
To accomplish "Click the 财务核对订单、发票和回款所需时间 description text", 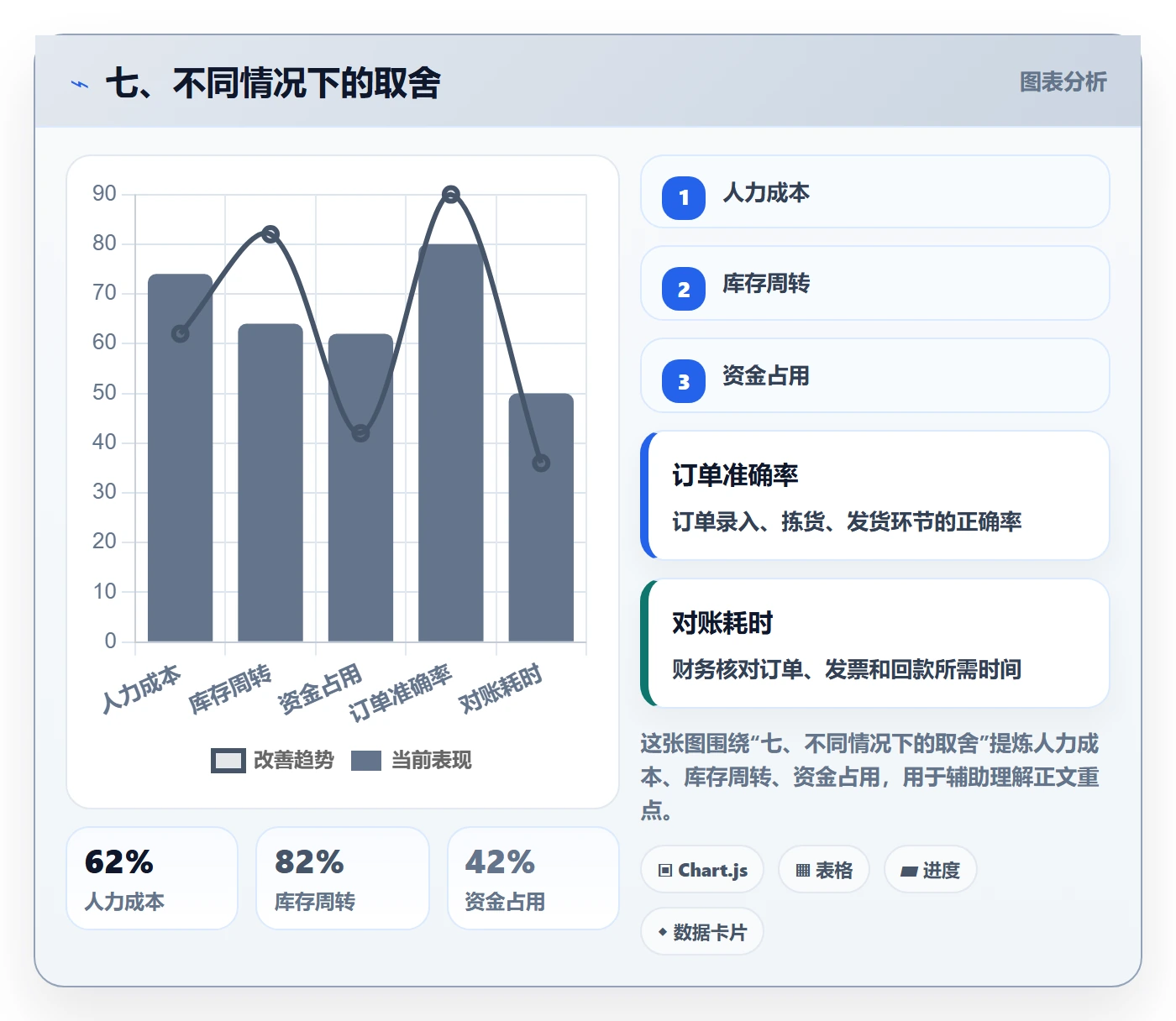I will pyautogui.click(x=847, y=669).
